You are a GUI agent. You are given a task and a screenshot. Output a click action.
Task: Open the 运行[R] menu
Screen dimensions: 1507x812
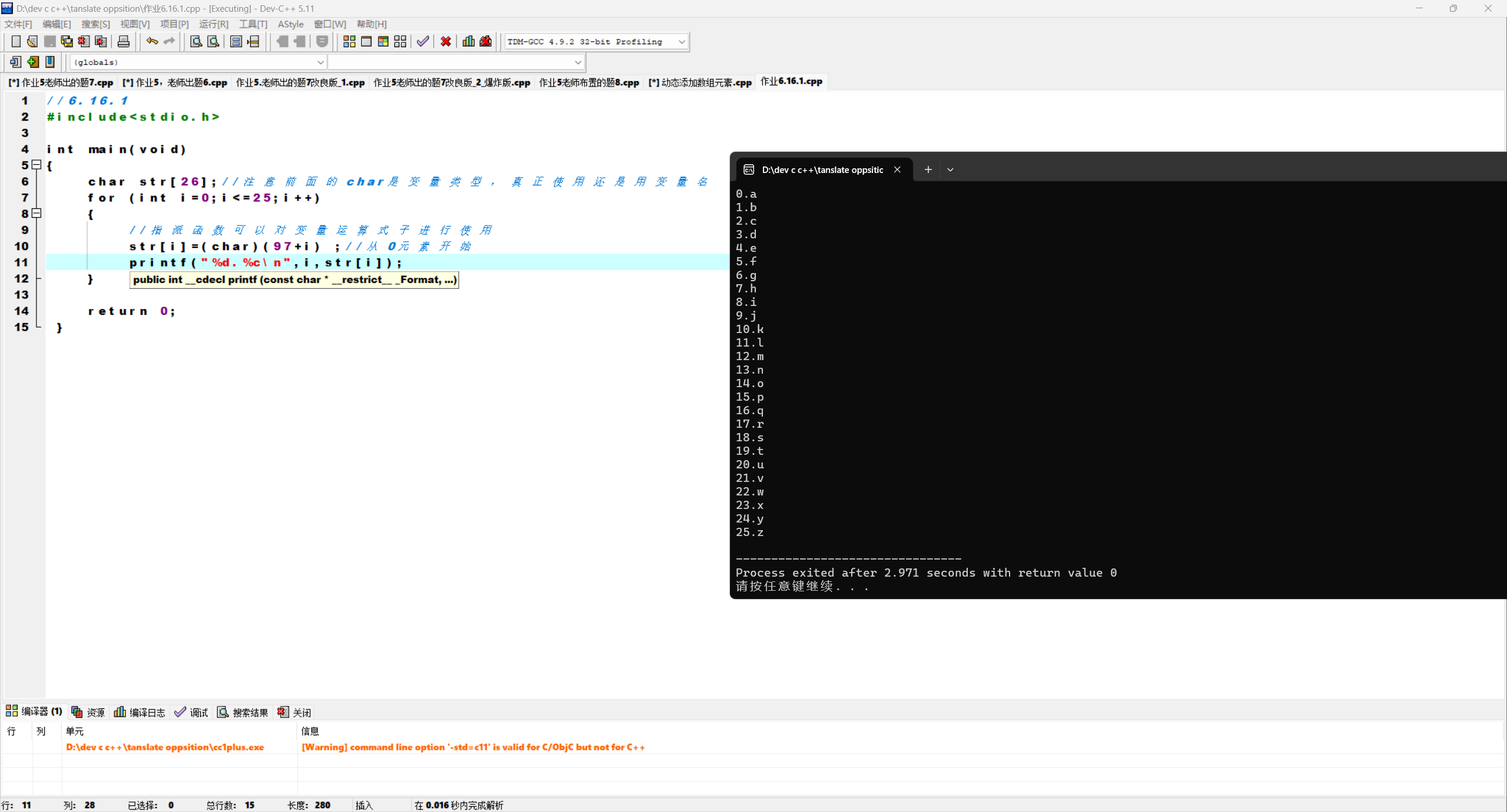213,24
